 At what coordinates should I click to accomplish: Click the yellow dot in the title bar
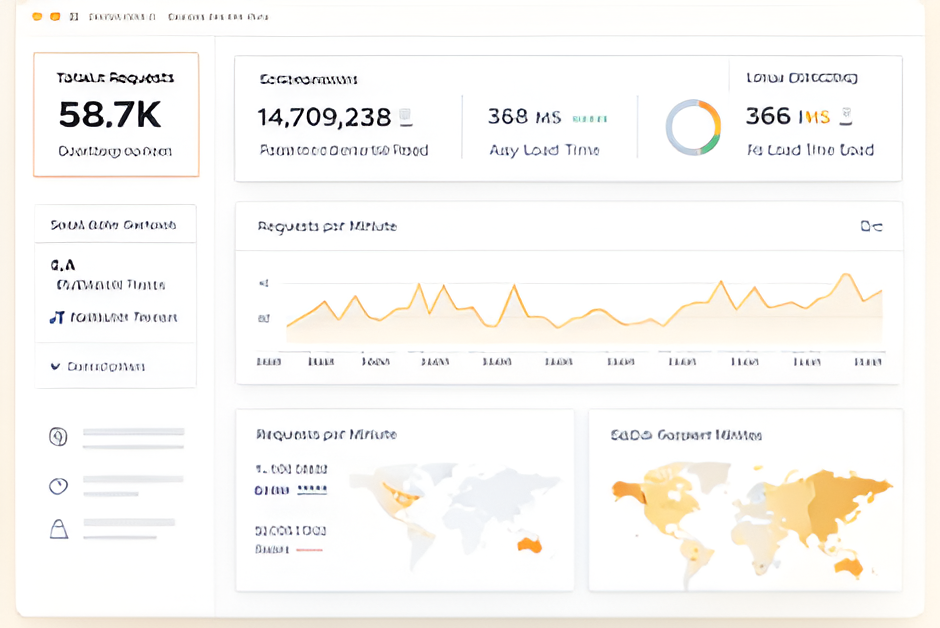click(37, 17)
